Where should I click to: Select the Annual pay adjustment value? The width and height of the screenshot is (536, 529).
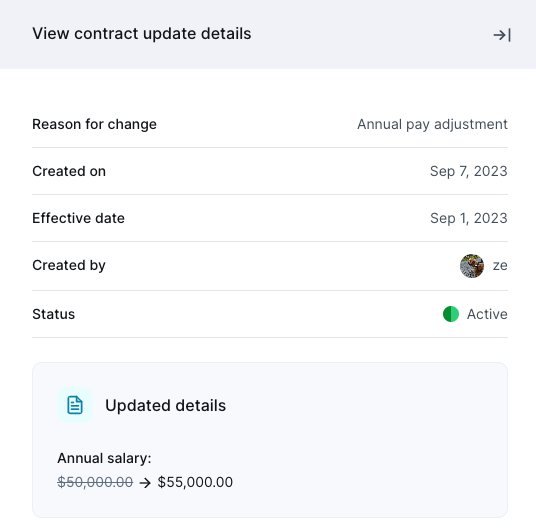point(432,124)
